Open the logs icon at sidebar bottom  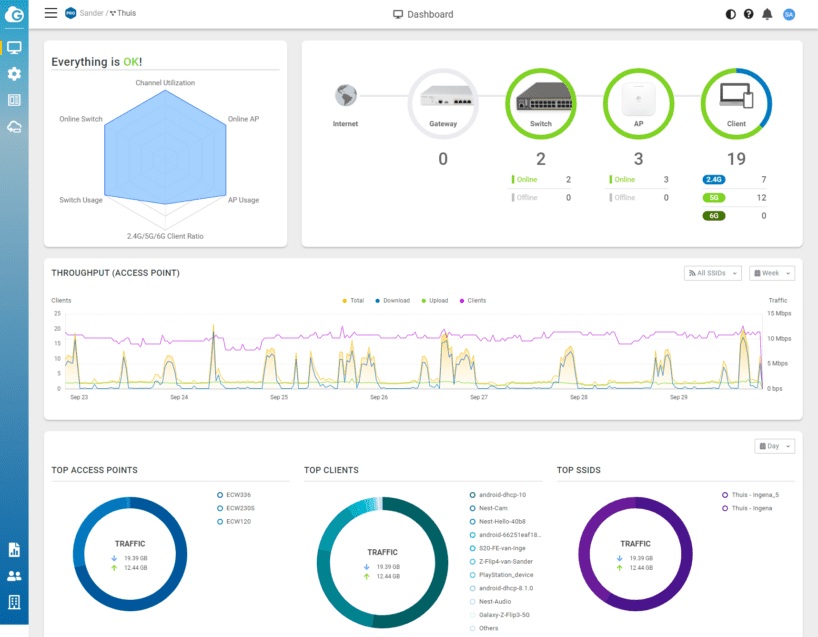pos(13,600)
